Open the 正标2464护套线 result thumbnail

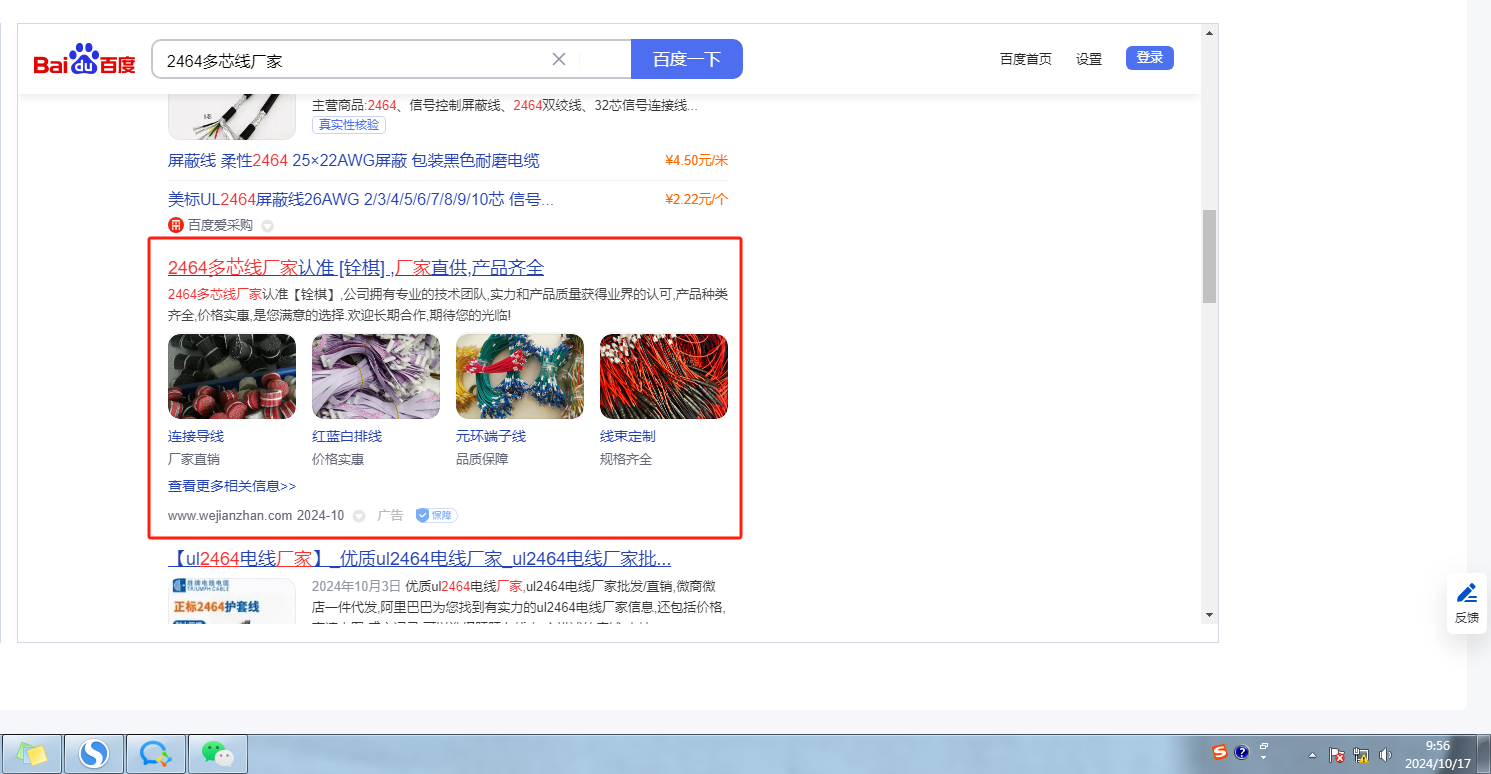pyautogui.click(x=232, y=601)
